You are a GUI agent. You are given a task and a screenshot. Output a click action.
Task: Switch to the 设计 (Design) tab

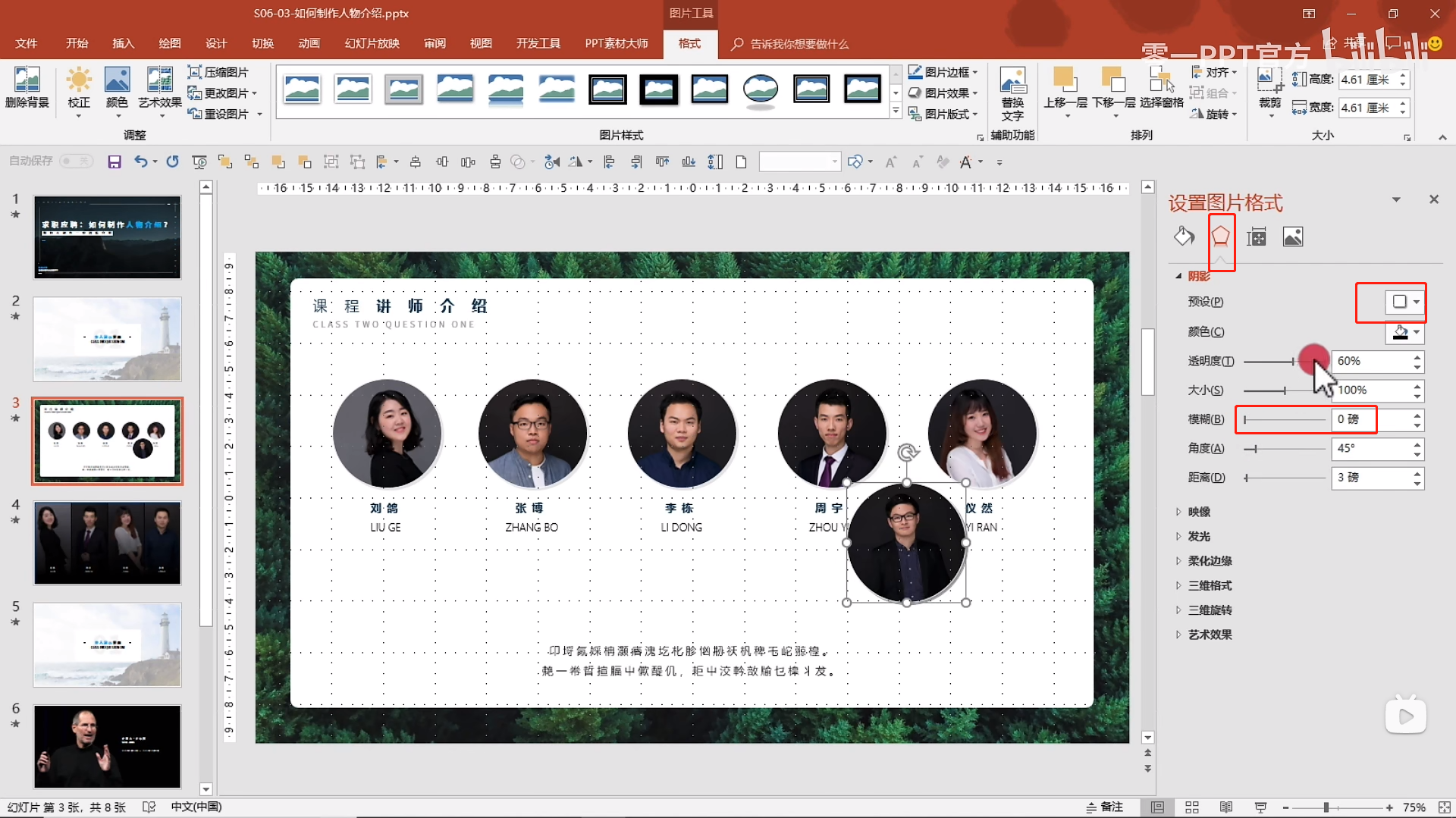tap(216, 43)
